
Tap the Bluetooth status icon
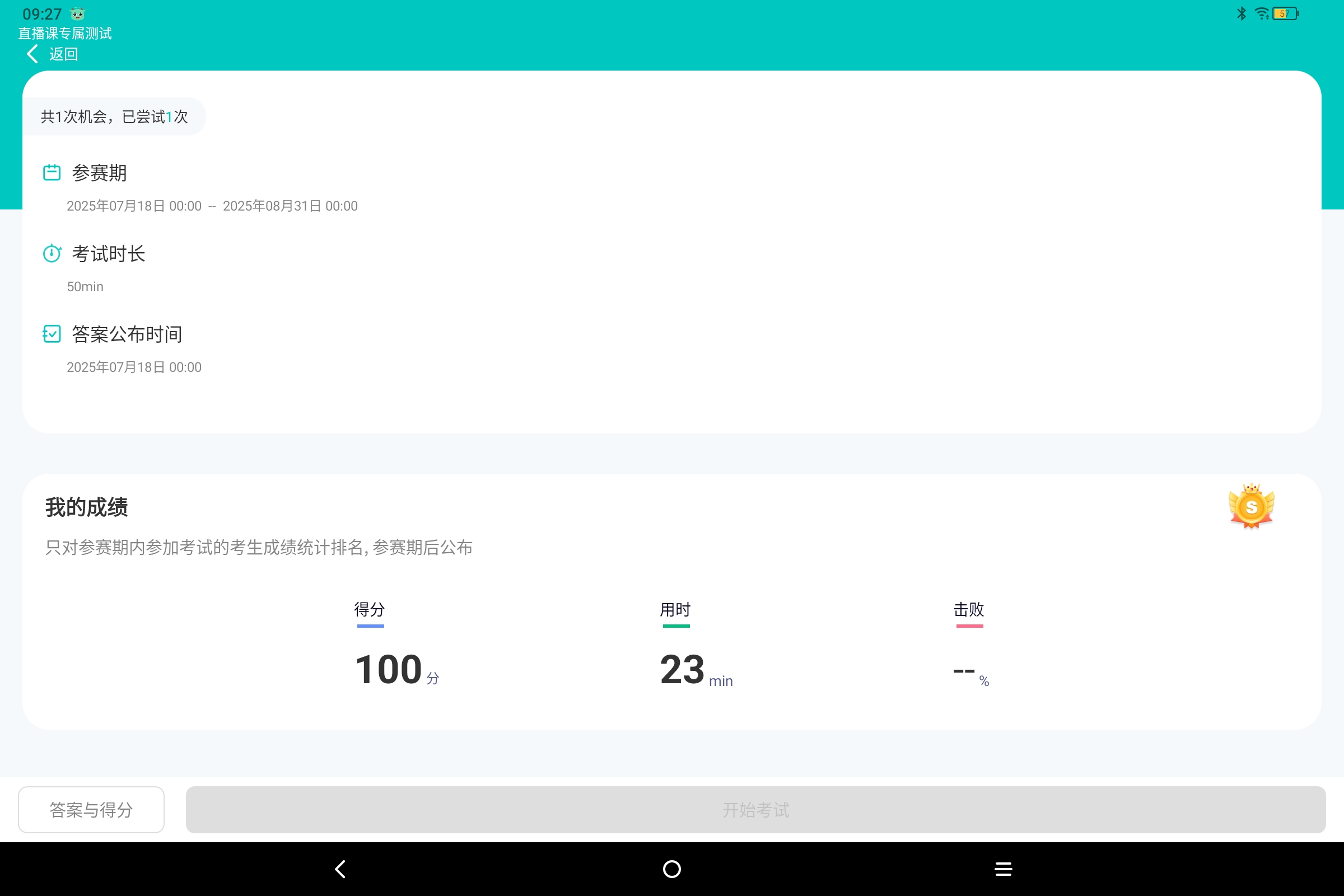coord(1241,13)
